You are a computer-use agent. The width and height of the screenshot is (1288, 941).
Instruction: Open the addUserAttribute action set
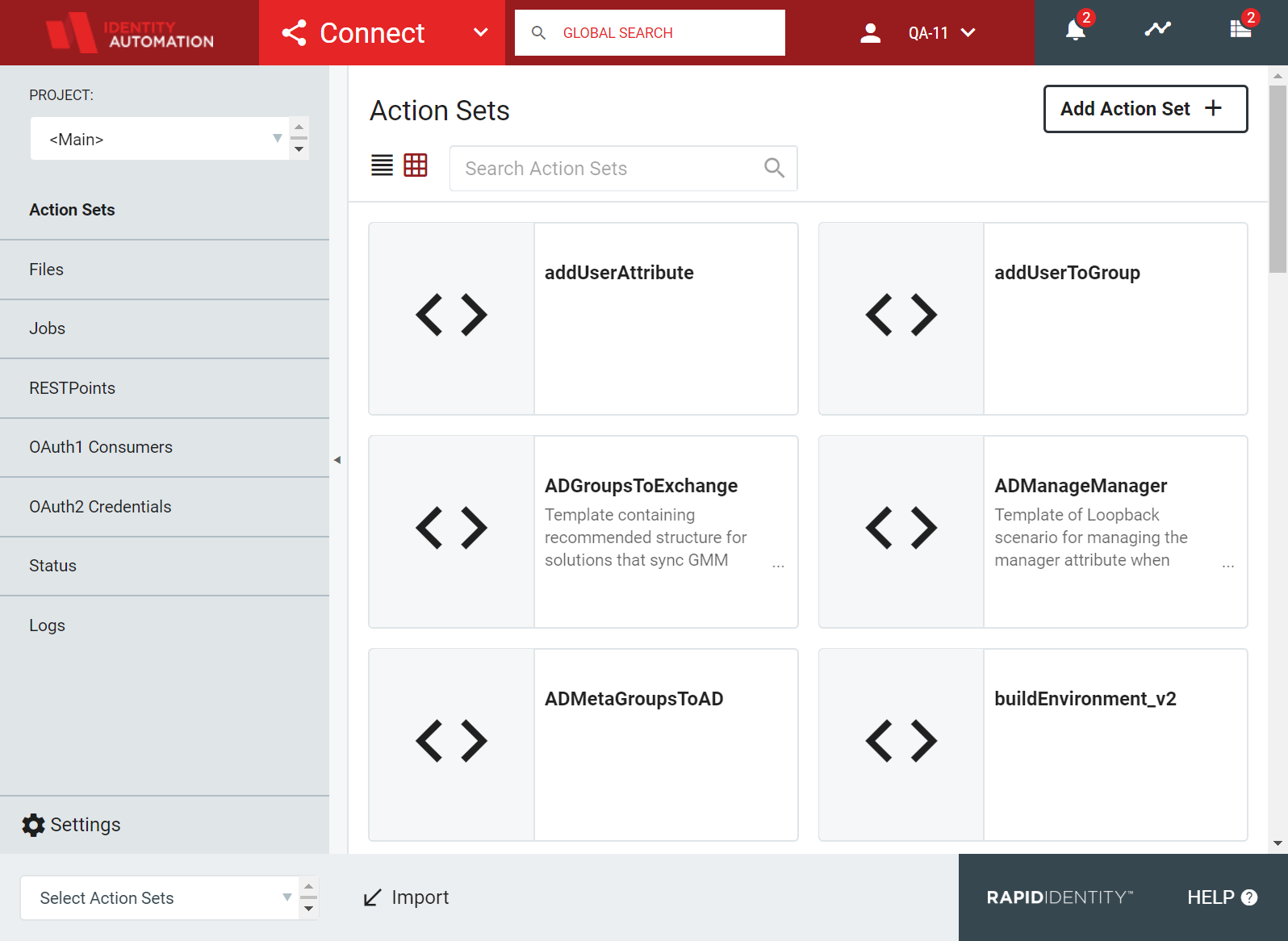(619, 273)
